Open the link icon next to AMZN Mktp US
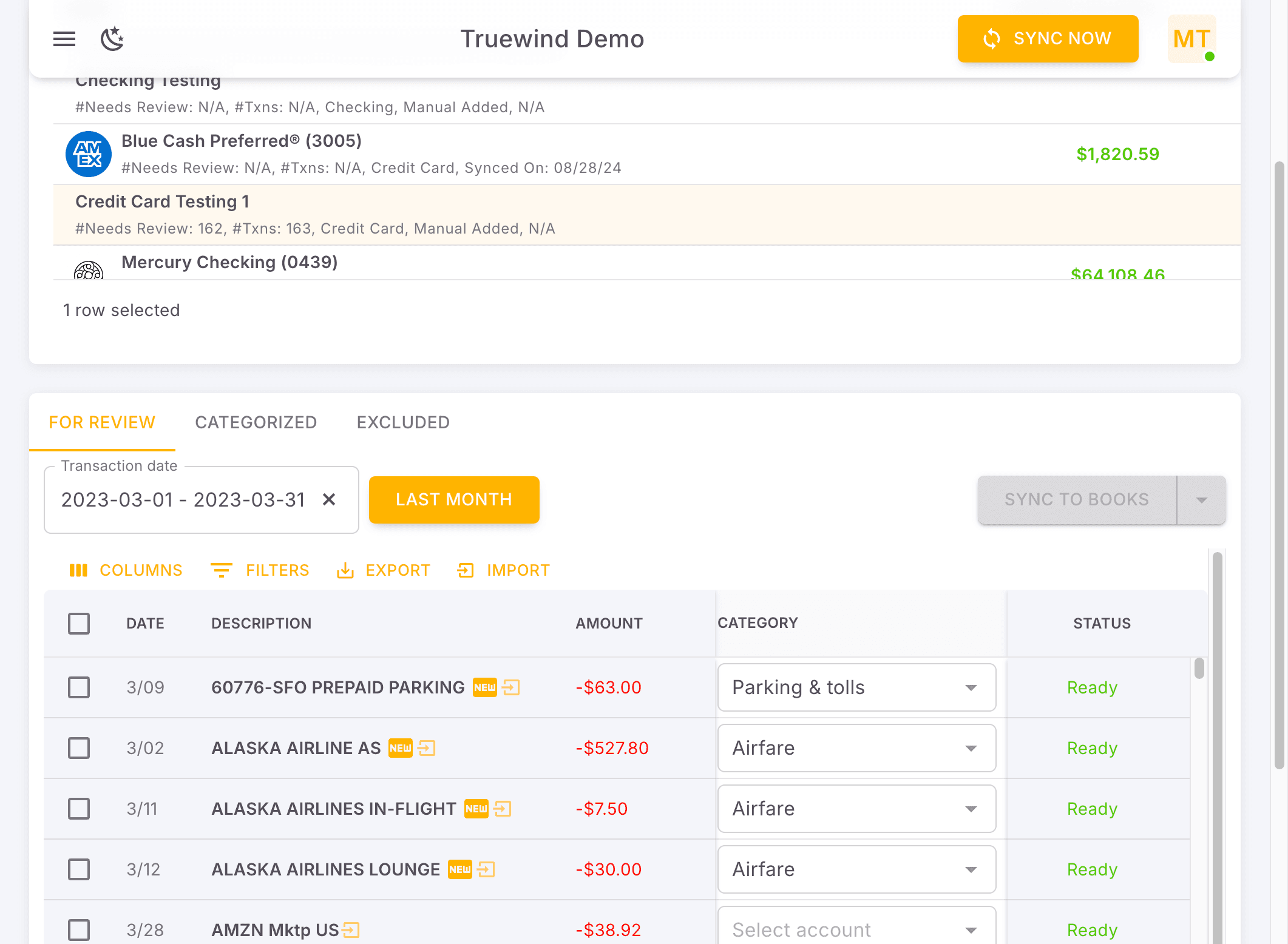 (x=351, y=930)
